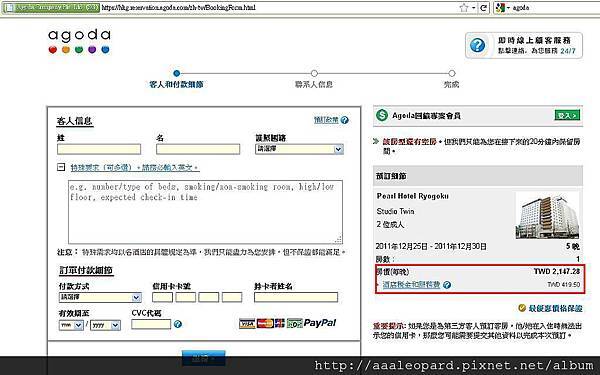
Task: Click the Visa card logo
Action: pyautogui.click(x=247, y=324)
